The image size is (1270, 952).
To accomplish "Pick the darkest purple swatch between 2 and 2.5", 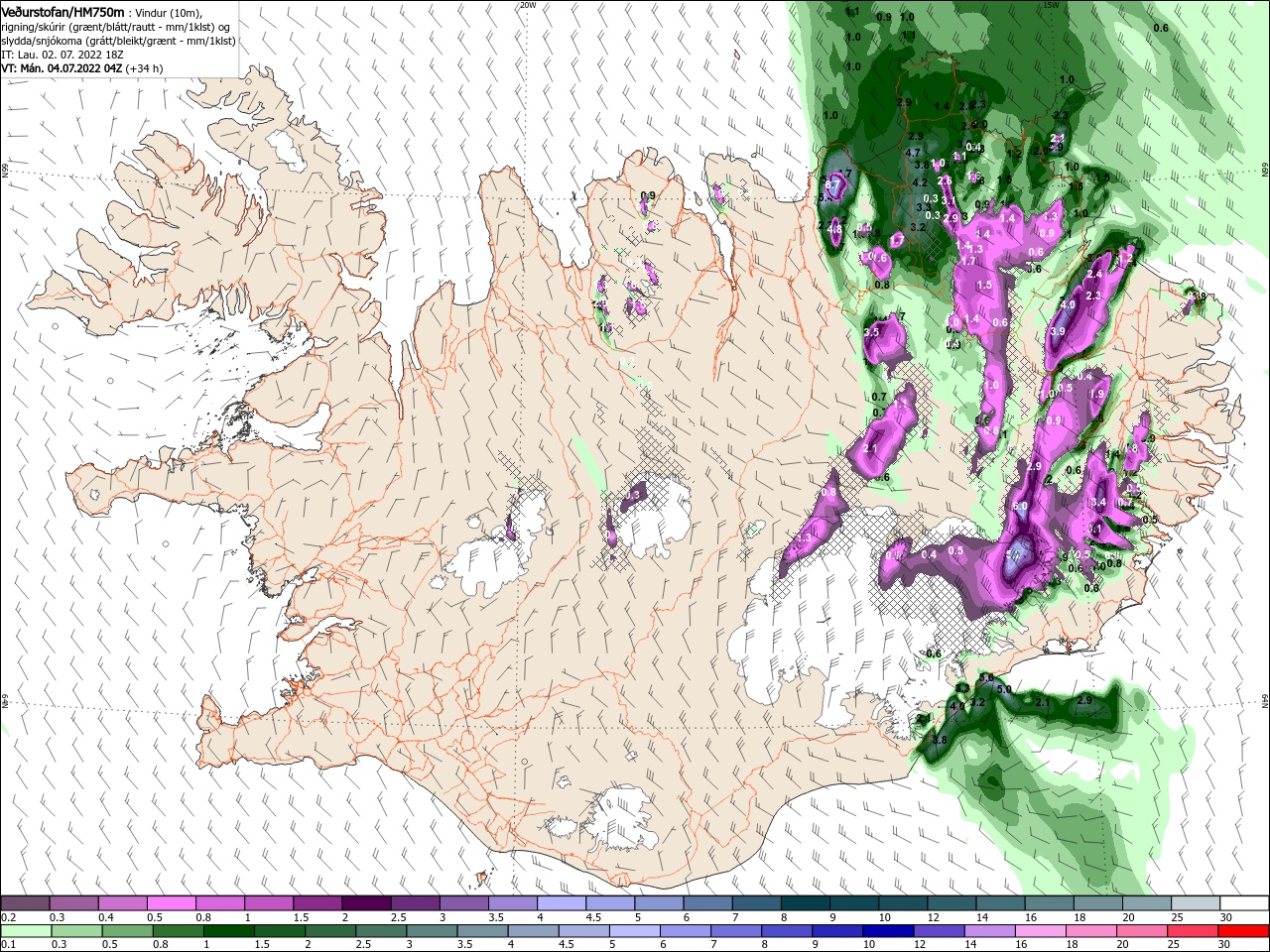I will [365, 903].
